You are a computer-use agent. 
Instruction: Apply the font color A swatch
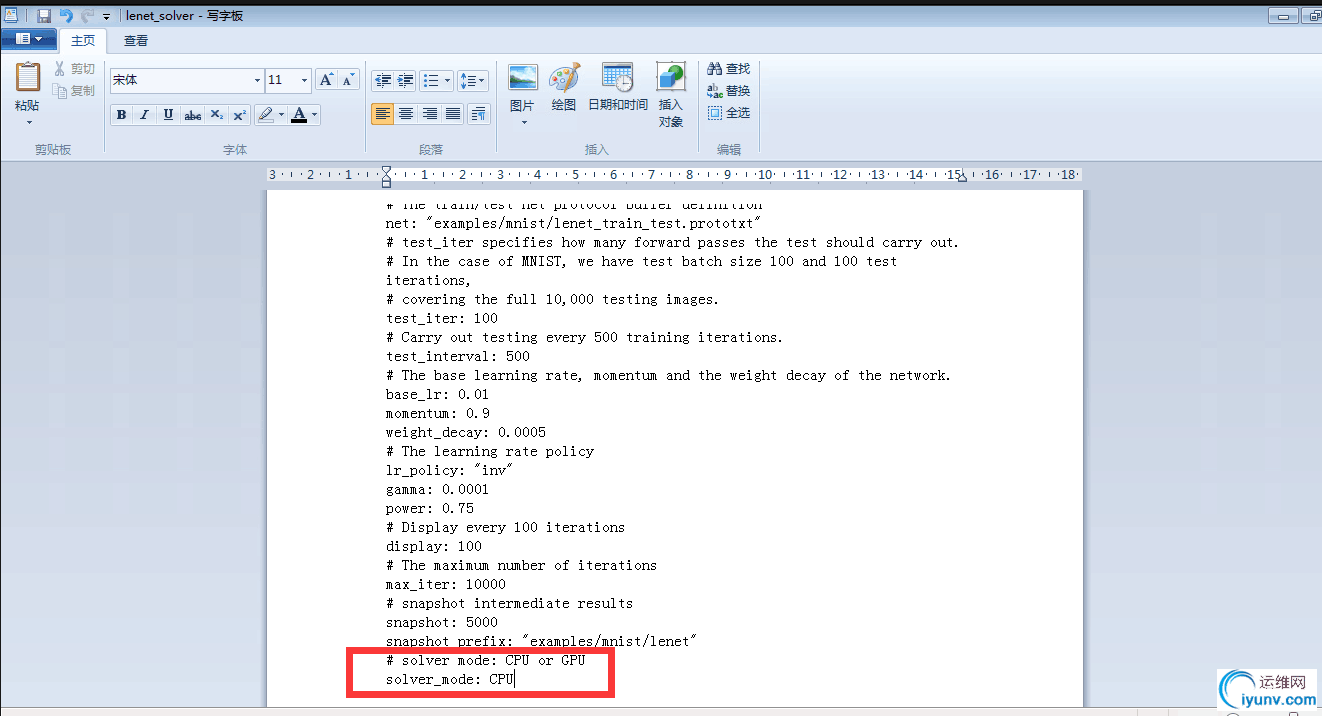pyautogui.click(x=299, y=115)
